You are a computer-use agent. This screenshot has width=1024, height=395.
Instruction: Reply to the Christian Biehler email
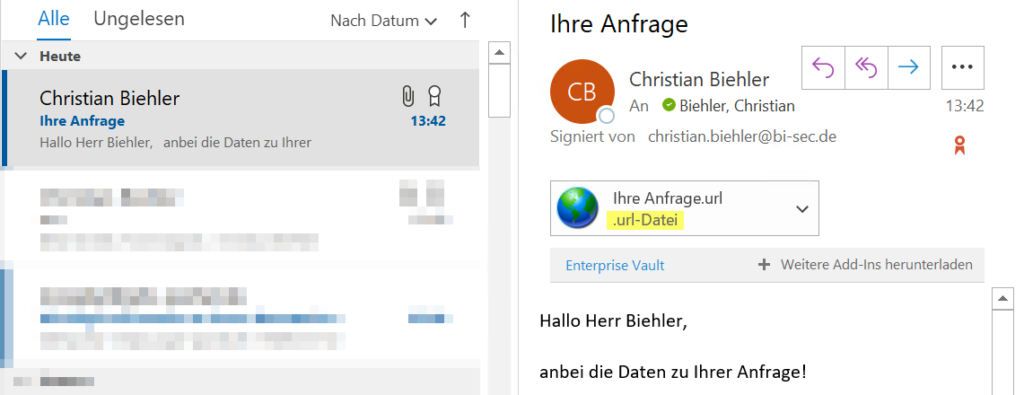pos(823,67)
